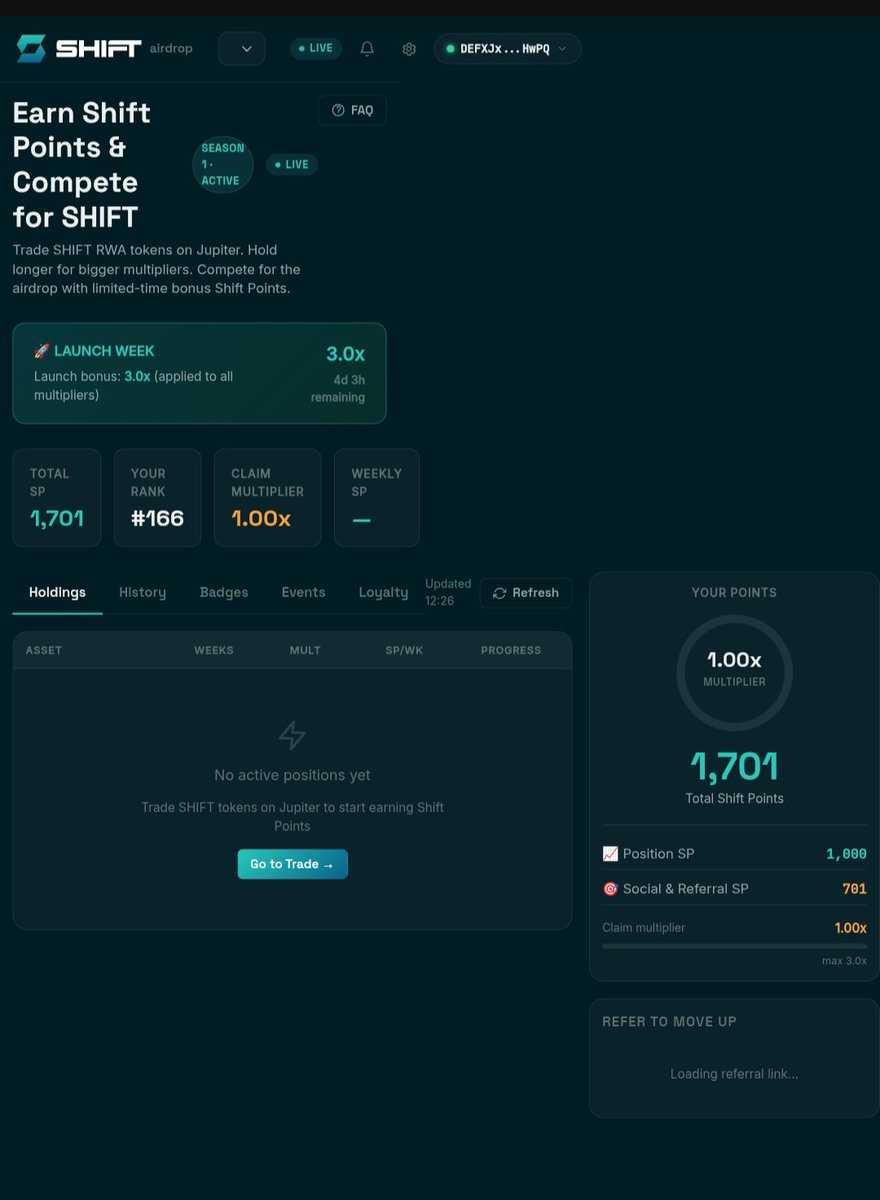Click the LIVE badge beside Season 1

(x=292, y=164)
